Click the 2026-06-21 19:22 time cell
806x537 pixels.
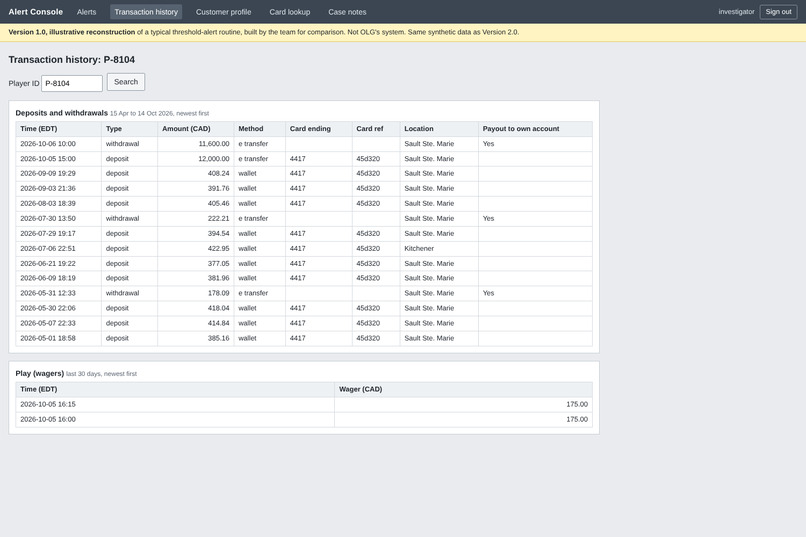tap(59, 263)
